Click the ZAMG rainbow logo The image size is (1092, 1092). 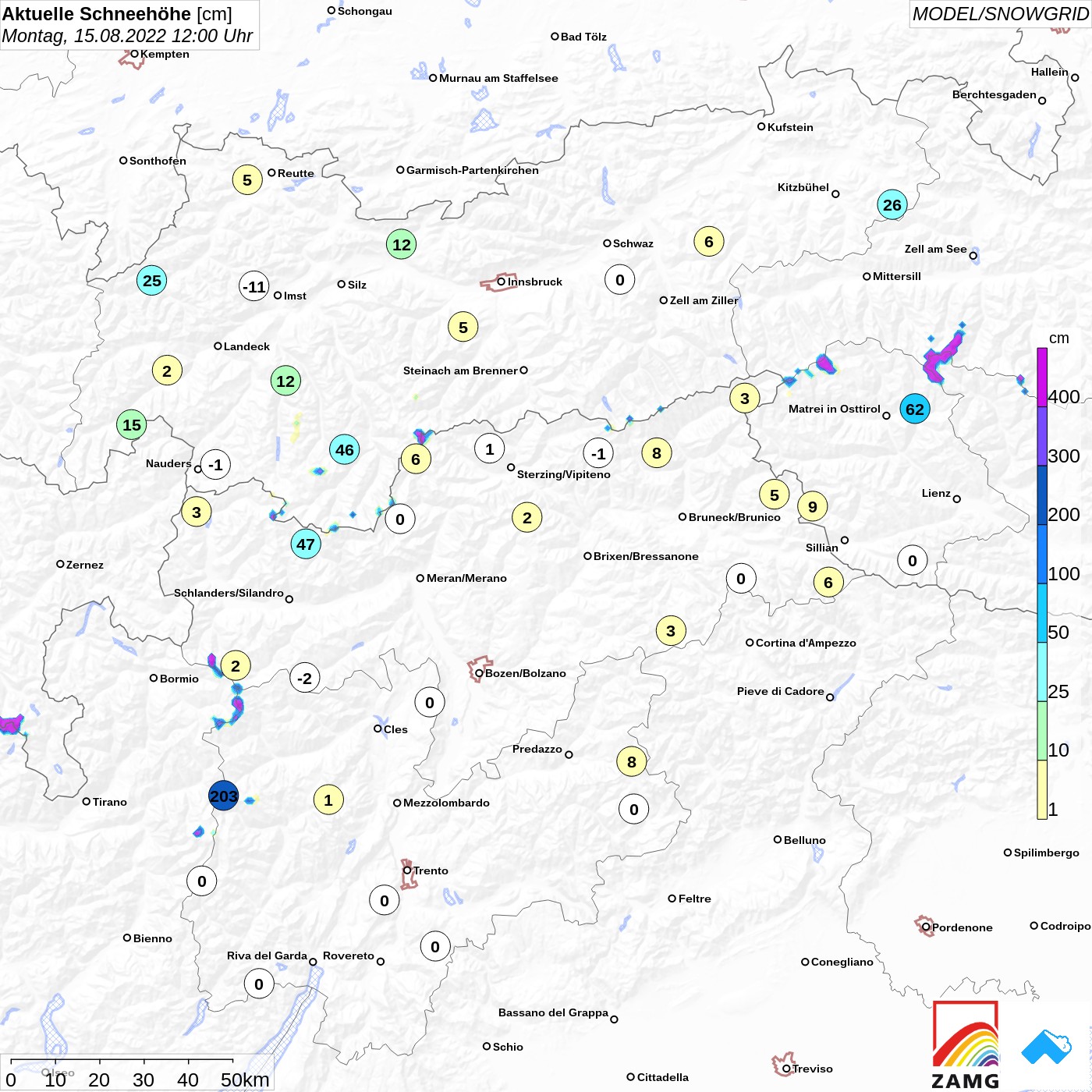(x=966, y=1045)
